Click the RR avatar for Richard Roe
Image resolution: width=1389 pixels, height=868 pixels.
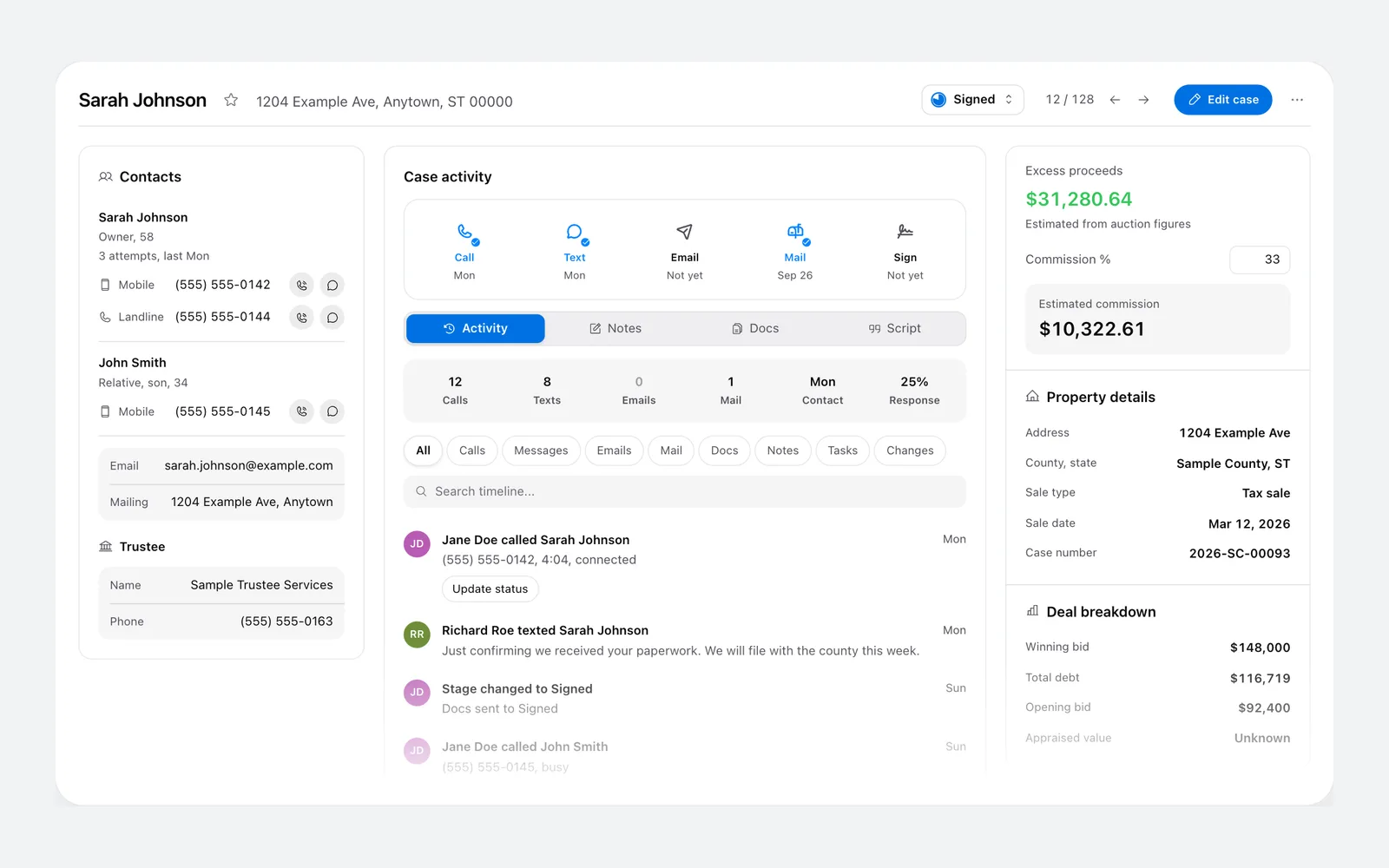(417, 635)
